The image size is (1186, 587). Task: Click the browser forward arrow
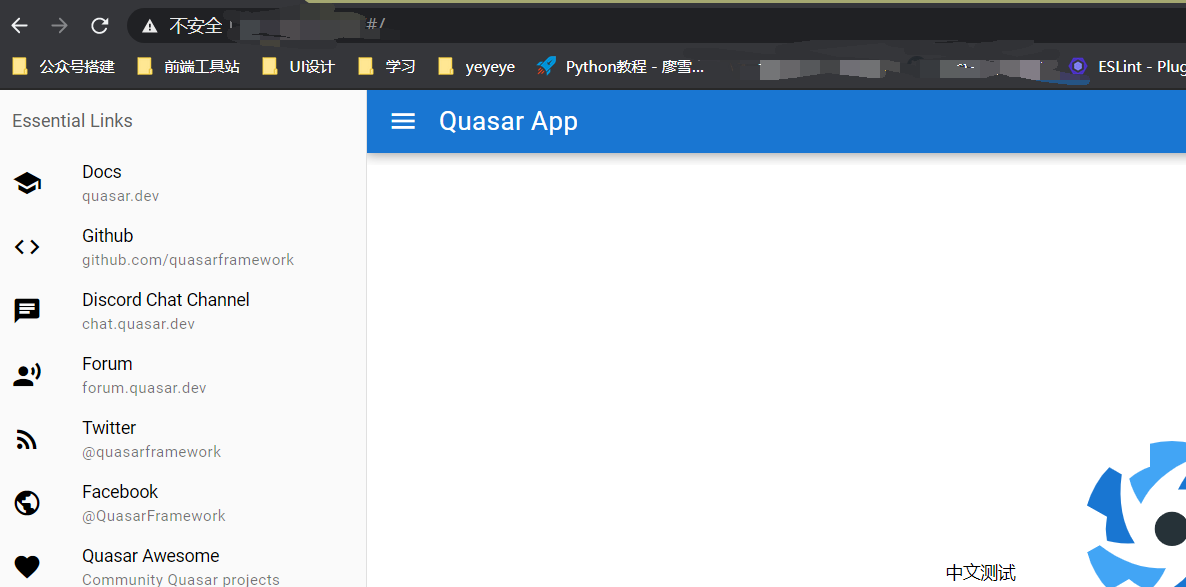59,26
